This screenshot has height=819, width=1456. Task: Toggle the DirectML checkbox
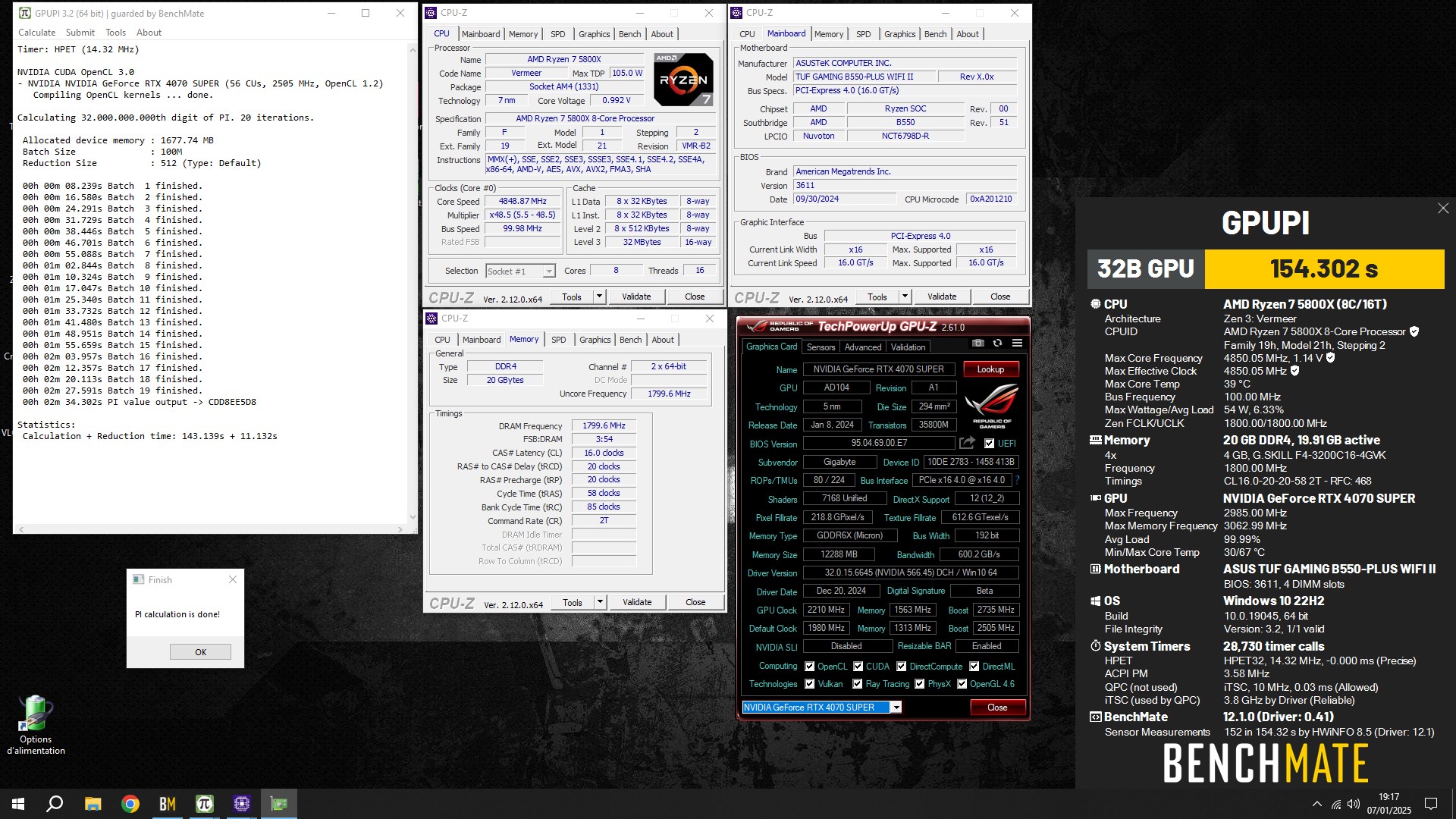(x=974, y=667)
